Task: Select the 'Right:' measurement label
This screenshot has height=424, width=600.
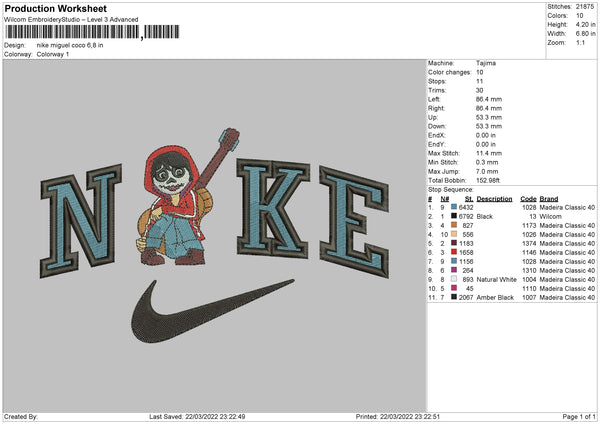Action: click(437, 108)
